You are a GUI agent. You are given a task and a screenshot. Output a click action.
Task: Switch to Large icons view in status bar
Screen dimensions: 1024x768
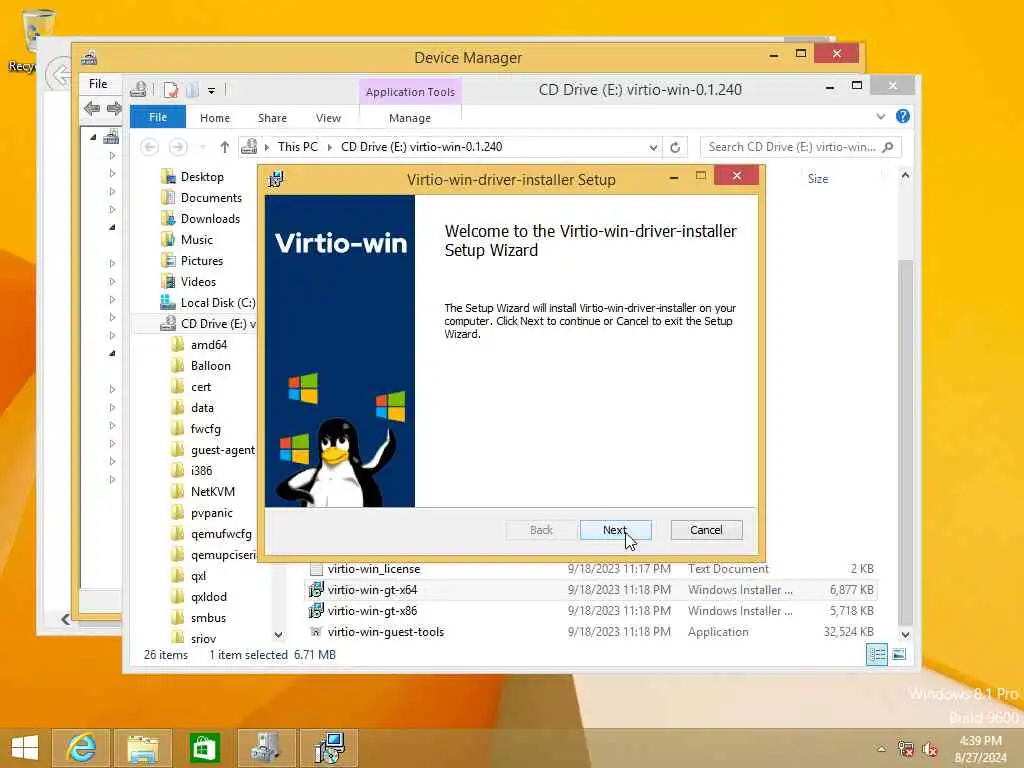point(899,654)
